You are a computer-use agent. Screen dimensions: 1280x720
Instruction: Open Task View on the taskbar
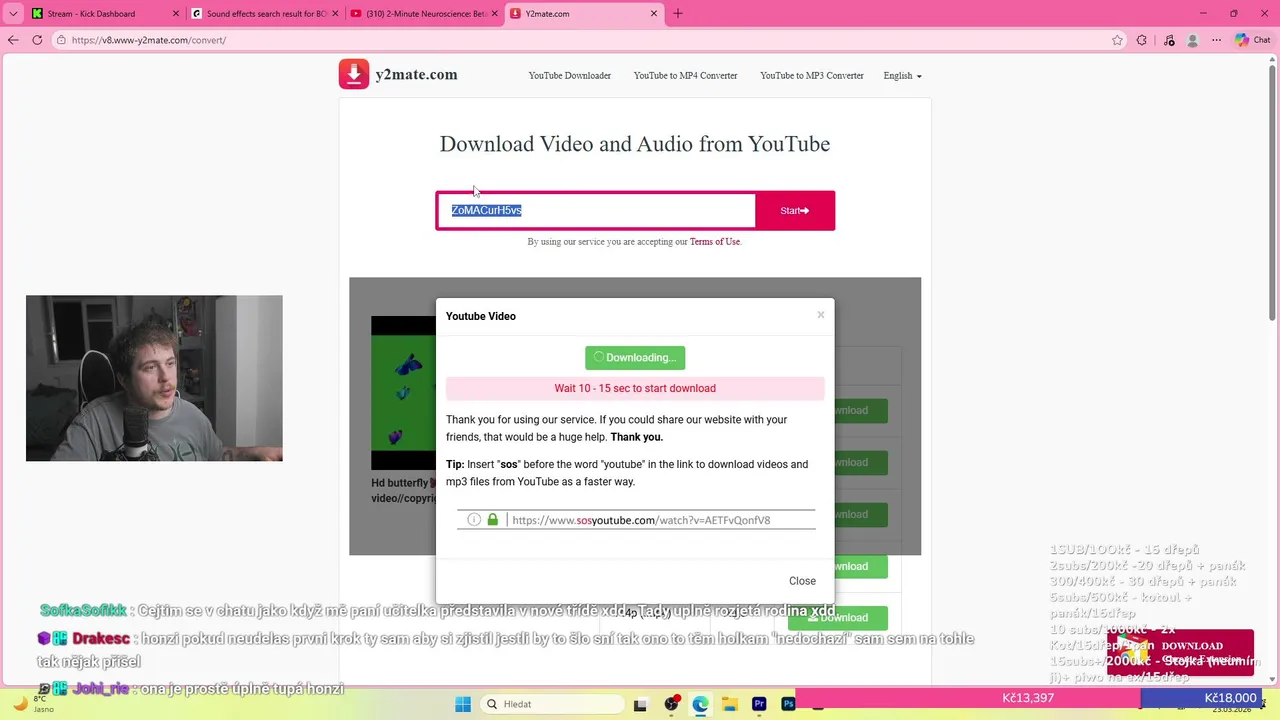[641, 704]
